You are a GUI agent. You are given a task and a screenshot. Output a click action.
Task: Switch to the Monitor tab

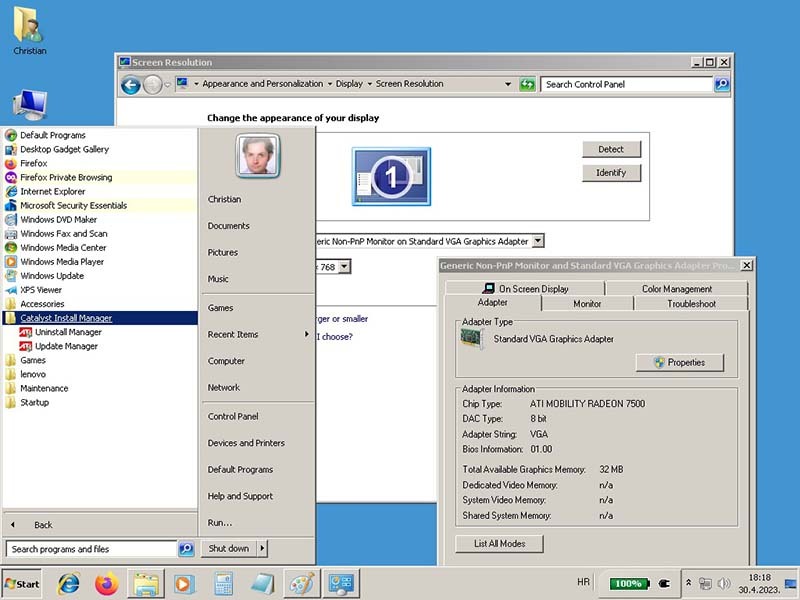click(x=587, y=303)
